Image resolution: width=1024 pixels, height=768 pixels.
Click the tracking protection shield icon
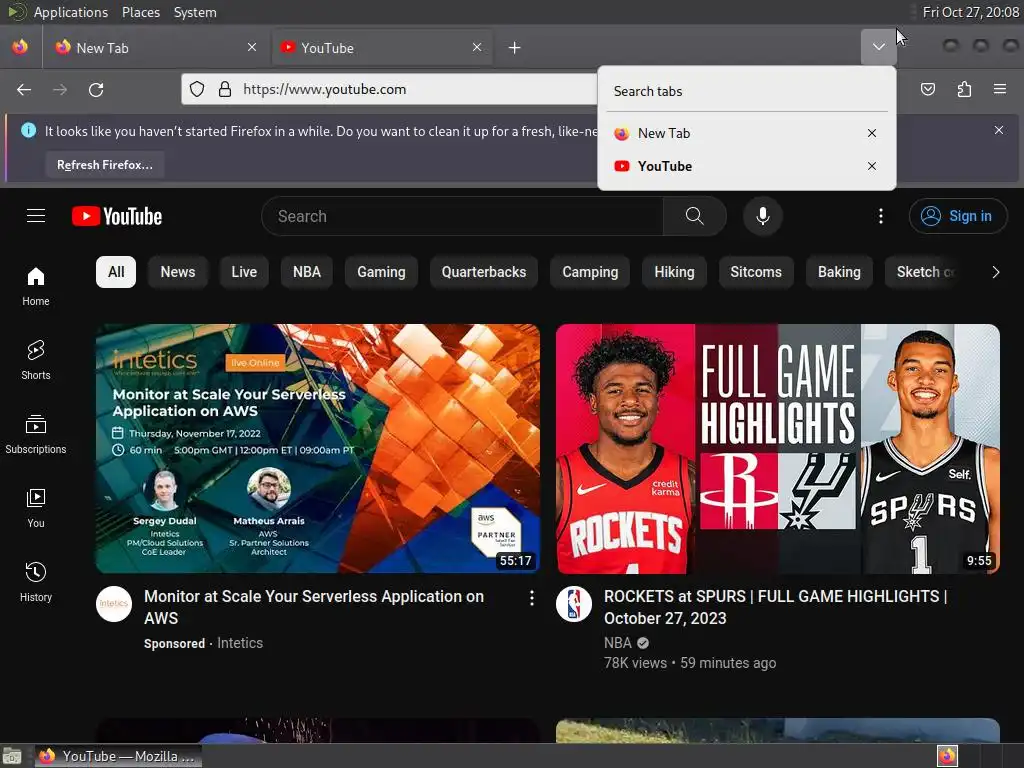[197, 89]
